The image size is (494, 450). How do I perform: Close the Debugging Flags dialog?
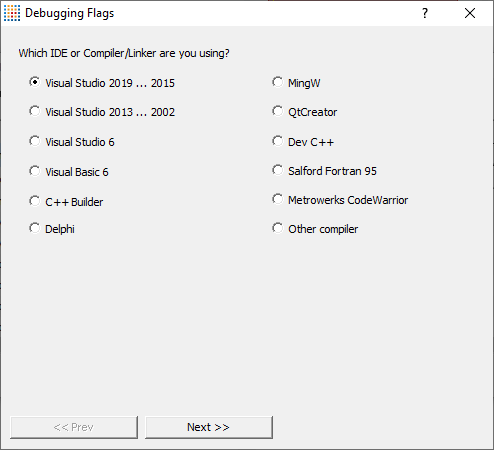(470, 13)
